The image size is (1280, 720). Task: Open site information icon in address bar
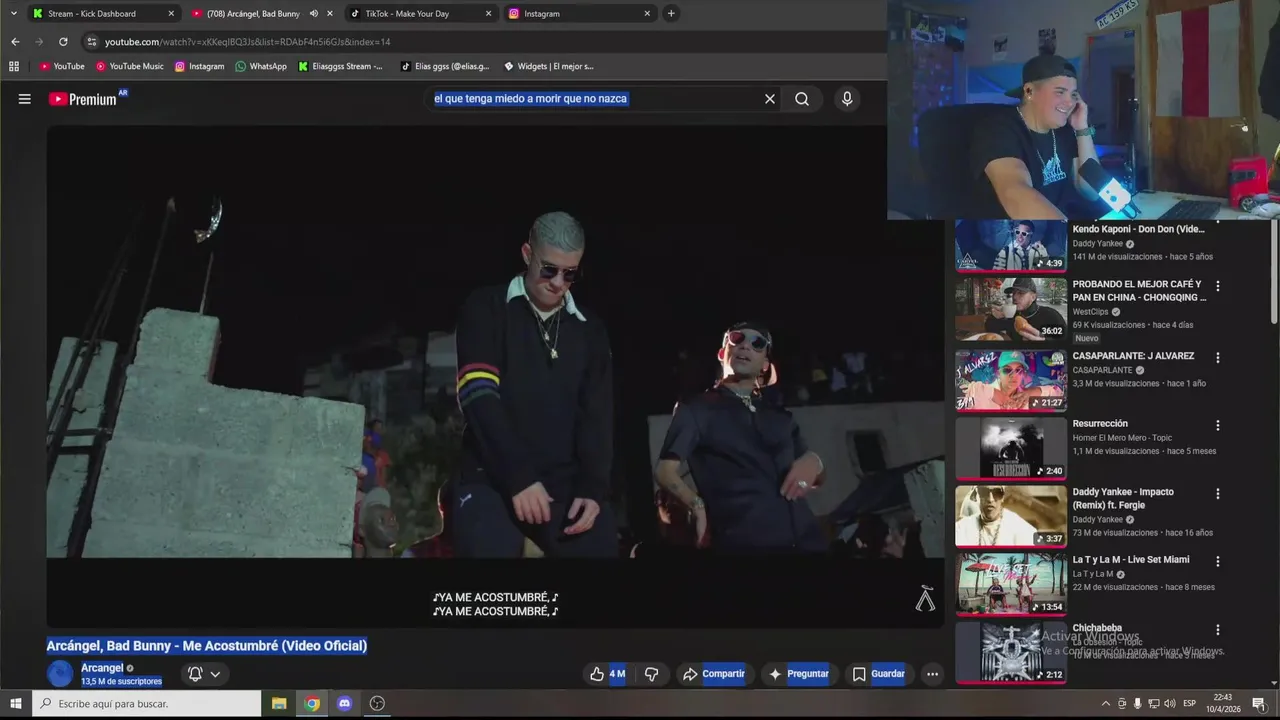pos(92,42)
